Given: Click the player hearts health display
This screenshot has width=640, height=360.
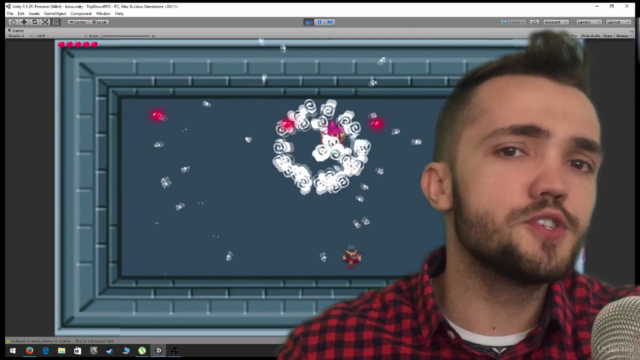Looking at the screenshot, I should (78, 45).
